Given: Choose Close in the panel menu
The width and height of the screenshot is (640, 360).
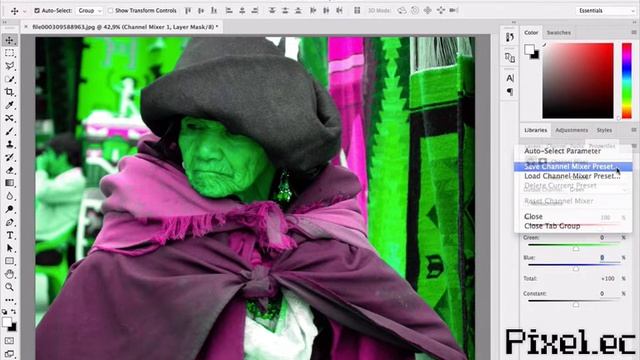Looking at the screenshot, I should 533,216.
